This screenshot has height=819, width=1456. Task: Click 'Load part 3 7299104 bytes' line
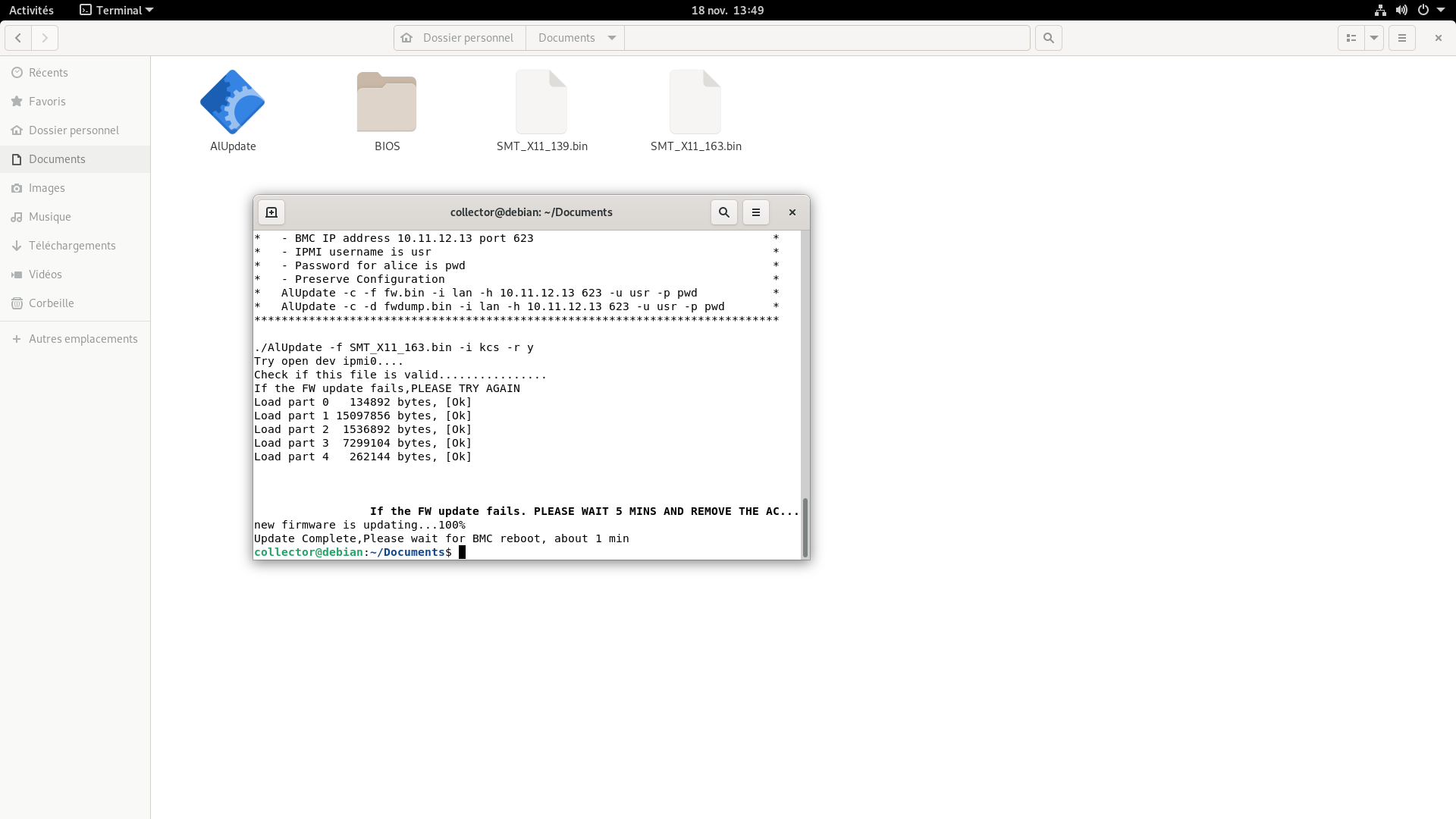pyautogui.click(x=362, y=443)
